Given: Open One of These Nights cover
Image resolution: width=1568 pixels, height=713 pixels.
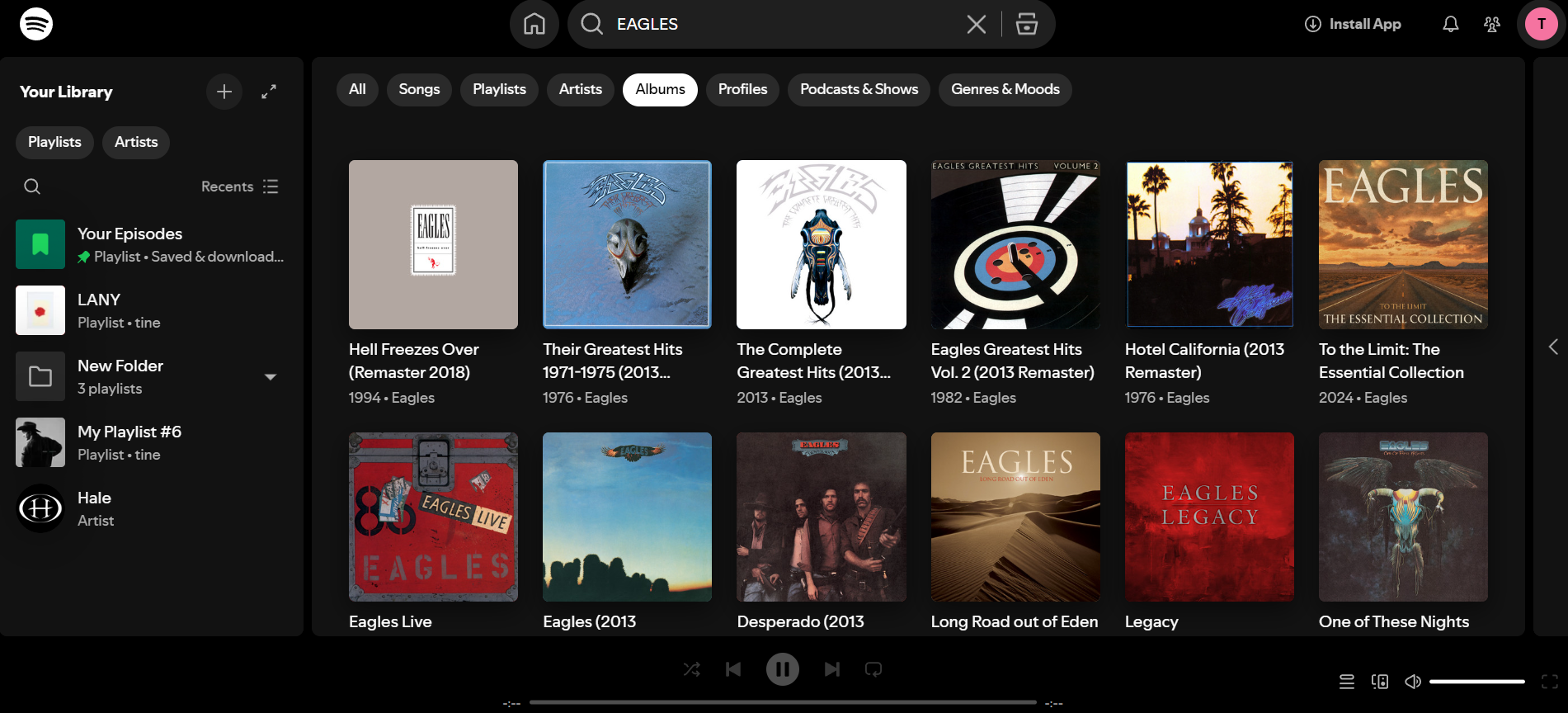Looking at the screenshot, I should [1403, 517].
